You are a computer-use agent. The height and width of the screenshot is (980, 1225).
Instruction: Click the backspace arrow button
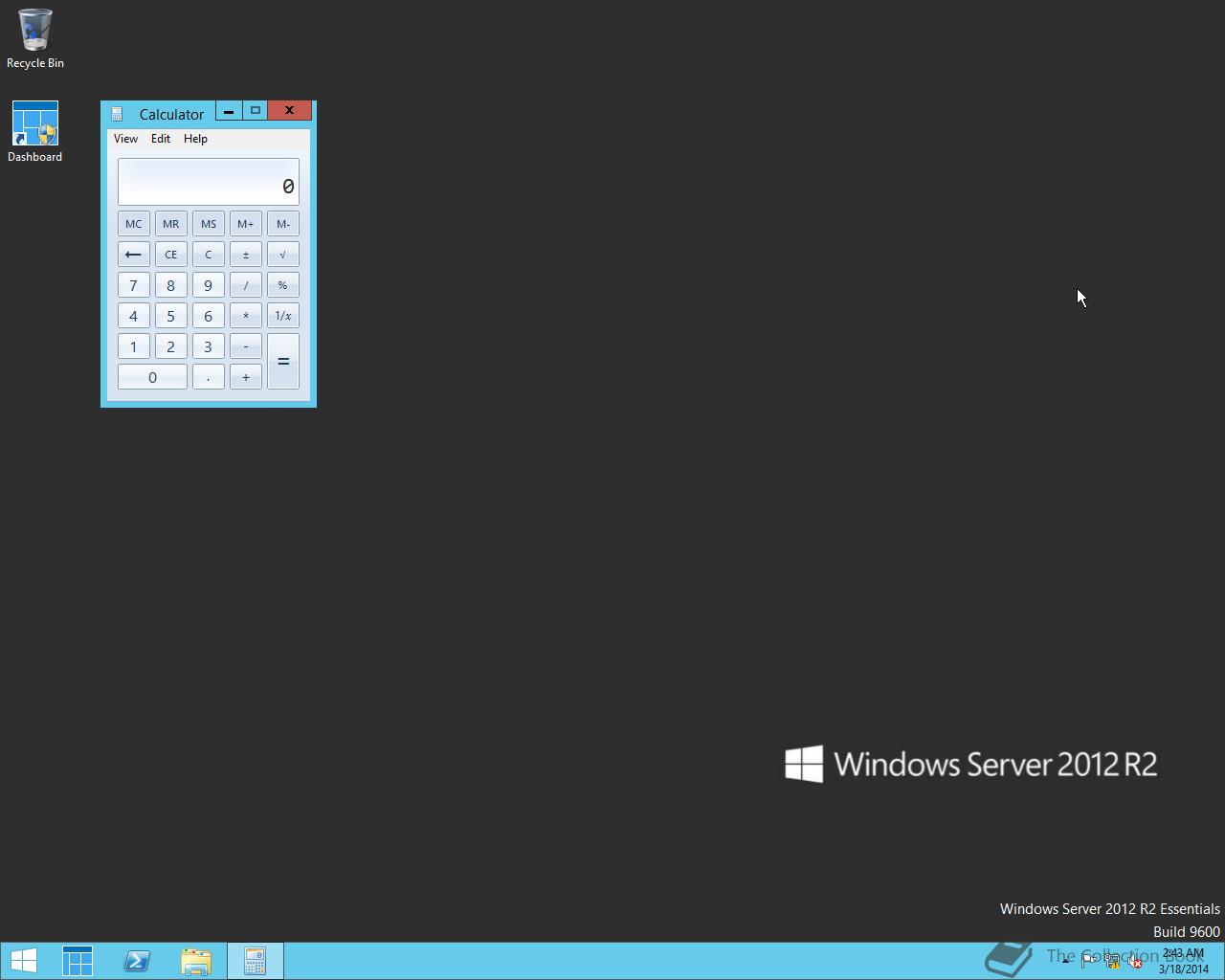tap(134, 255)
